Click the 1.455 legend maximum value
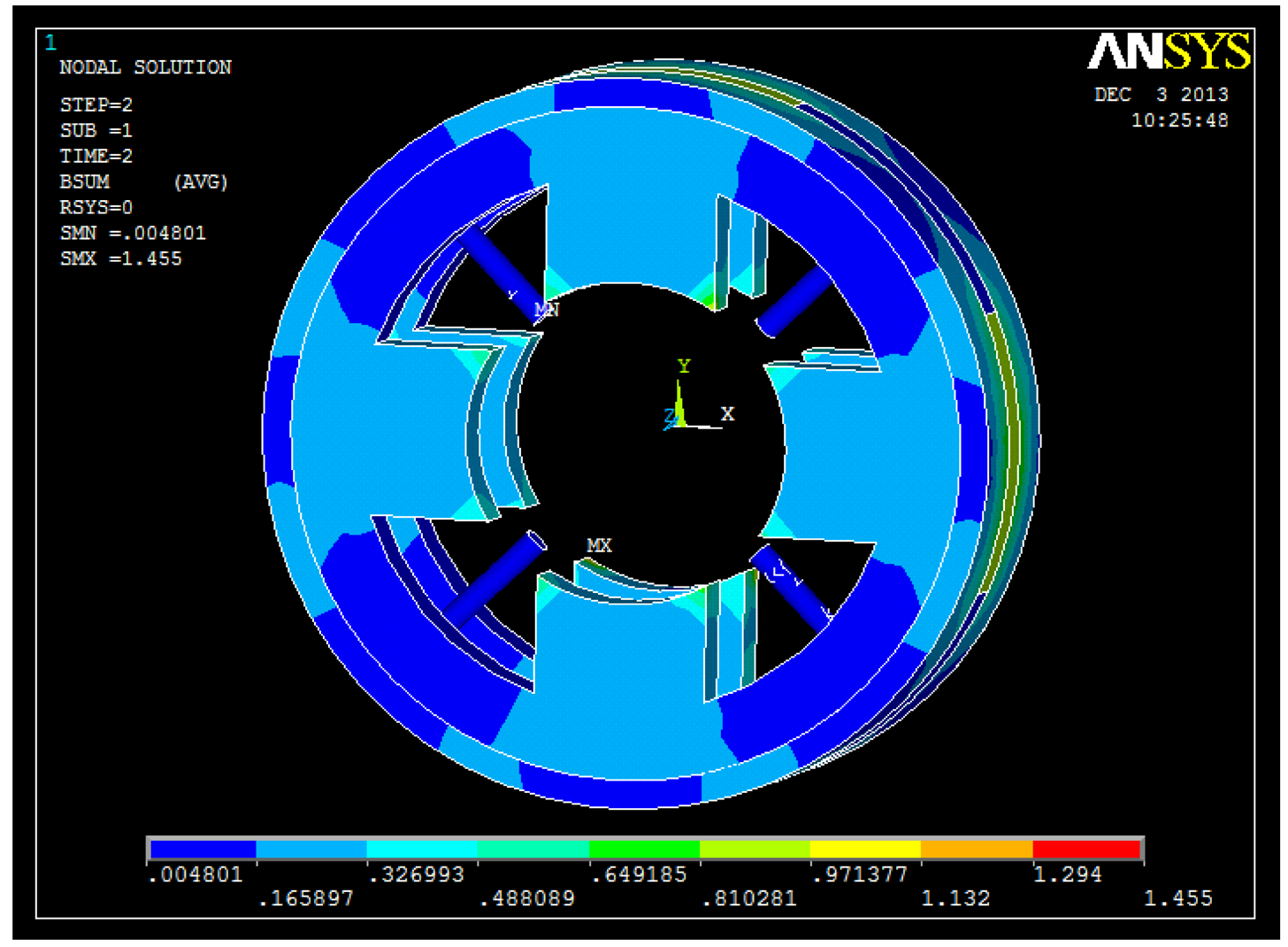Image resolution: width=1288 pixels, height=947 pixels. click(x=1177, y=898)
